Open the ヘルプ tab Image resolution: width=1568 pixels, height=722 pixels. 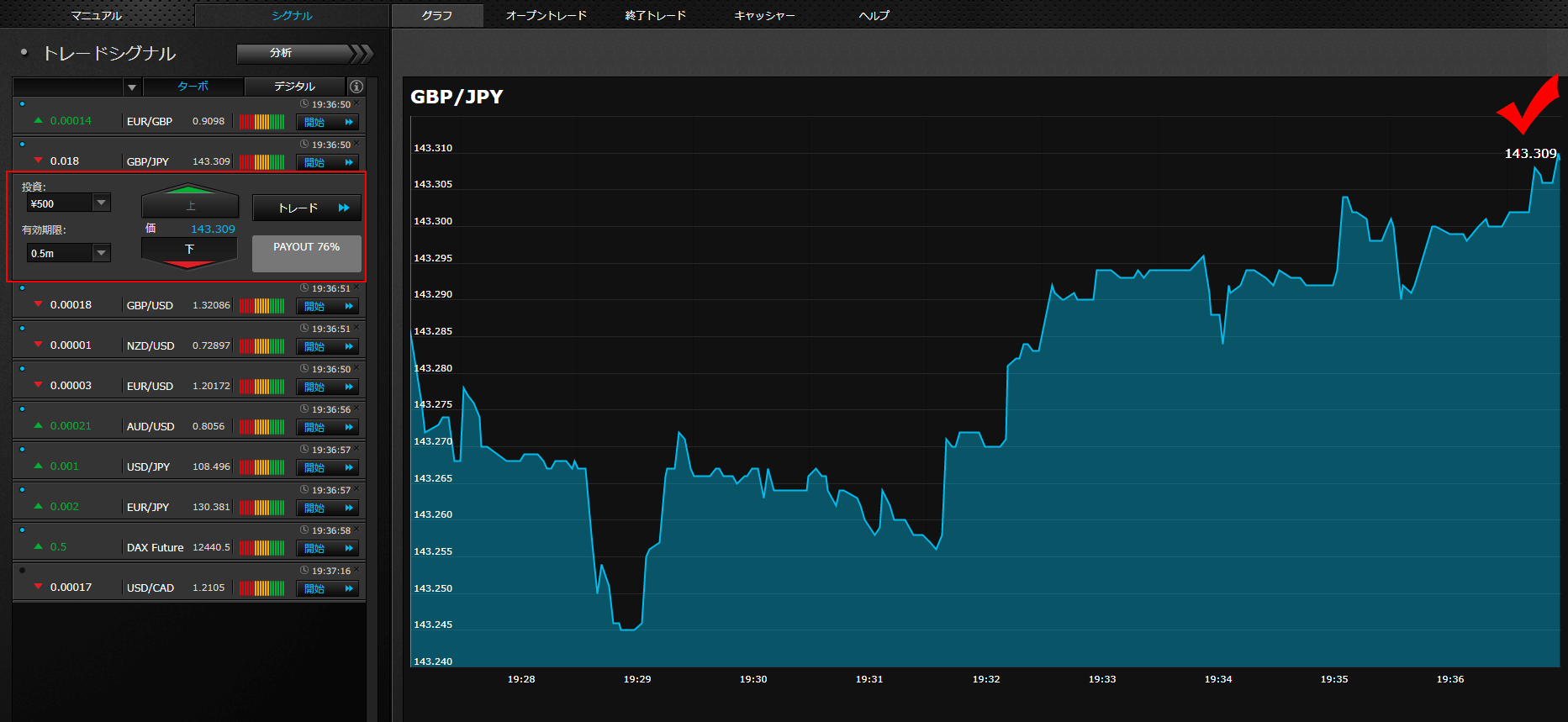[x=874, y=15]
